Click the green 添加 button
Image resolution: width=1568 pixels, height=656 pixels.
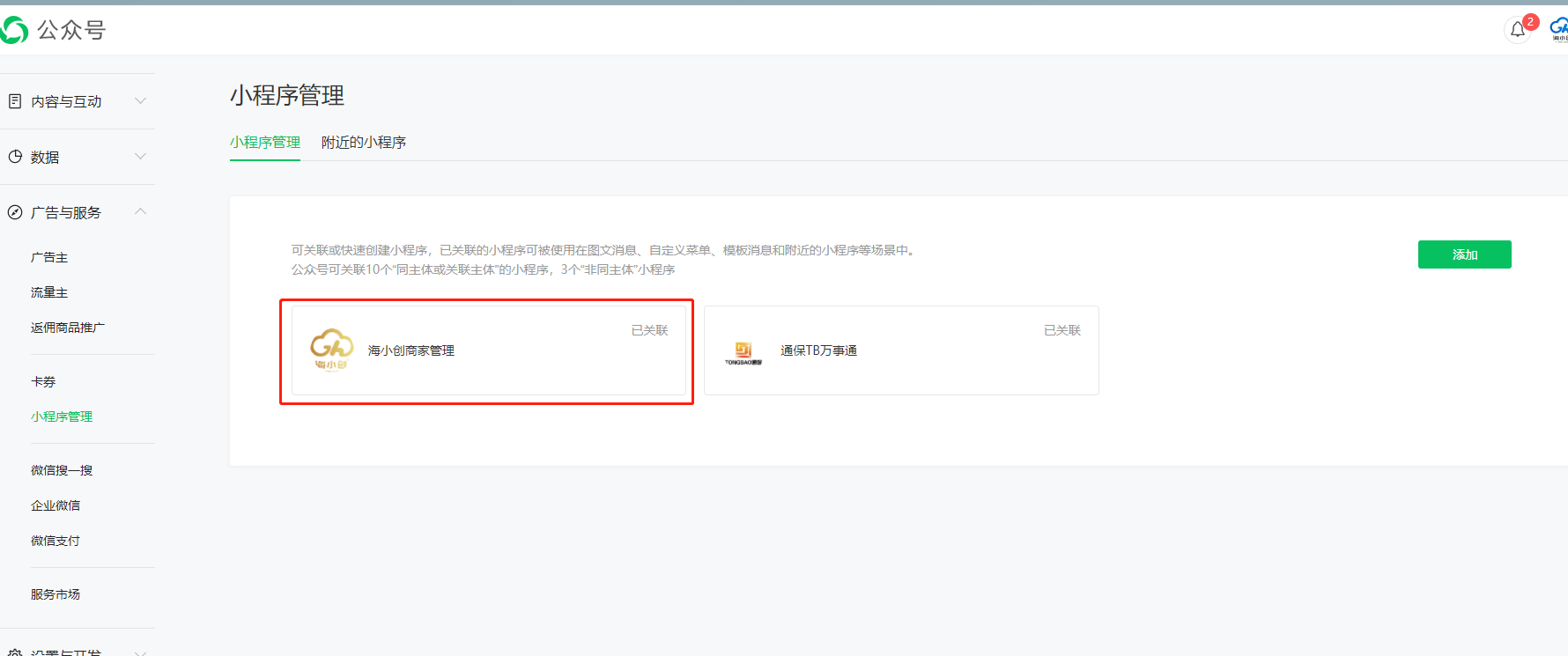point(1464,254)
